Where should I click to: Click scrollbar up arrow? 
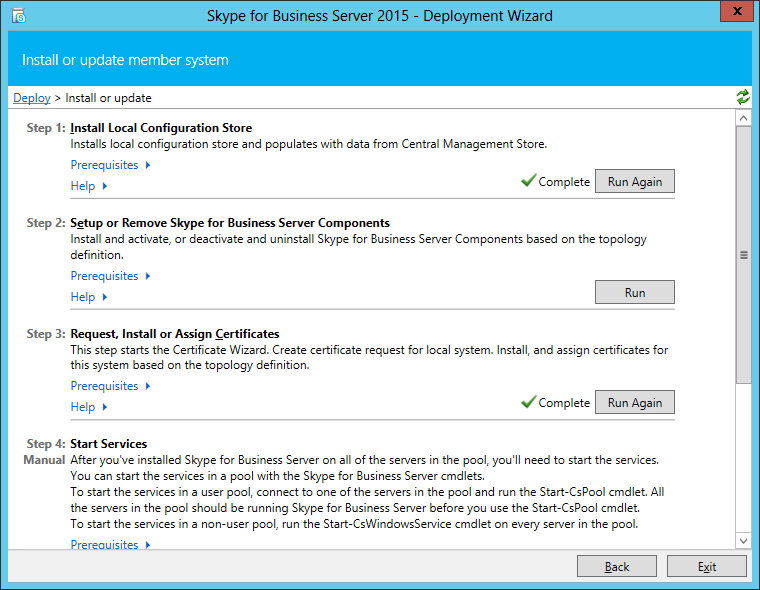point(743,118)
